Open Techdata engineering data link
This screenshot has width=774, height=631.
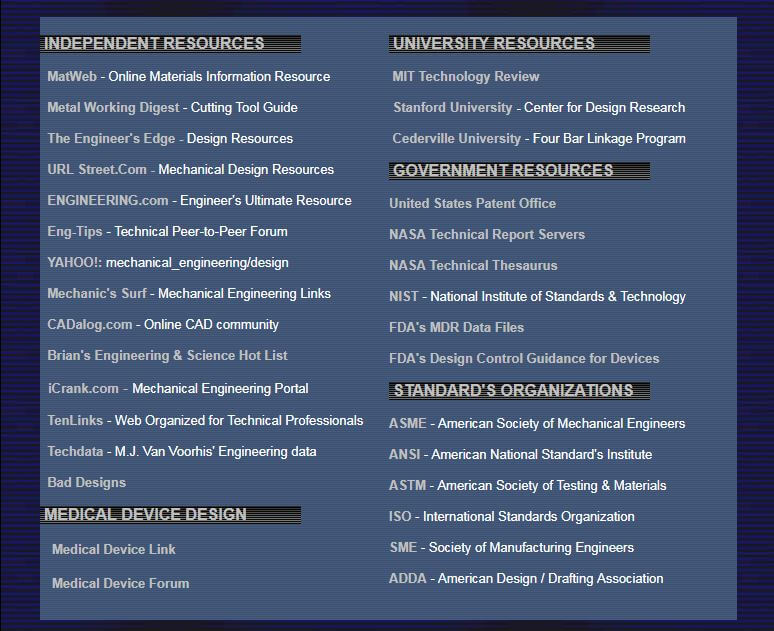tap(75, 452)
